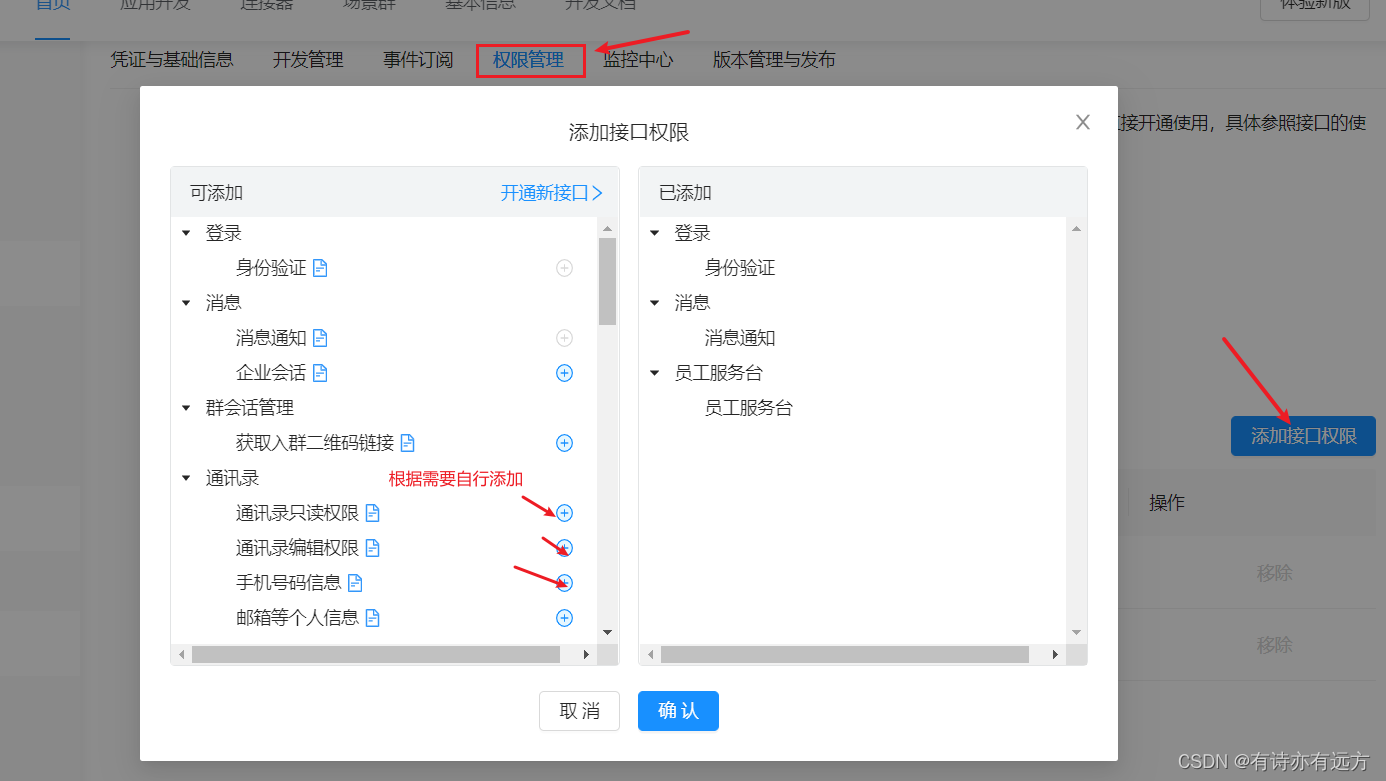The image size is (1386, 781).
Task: Select 邮箱等个人信息 in the list
Action: (x=297, y=618)
